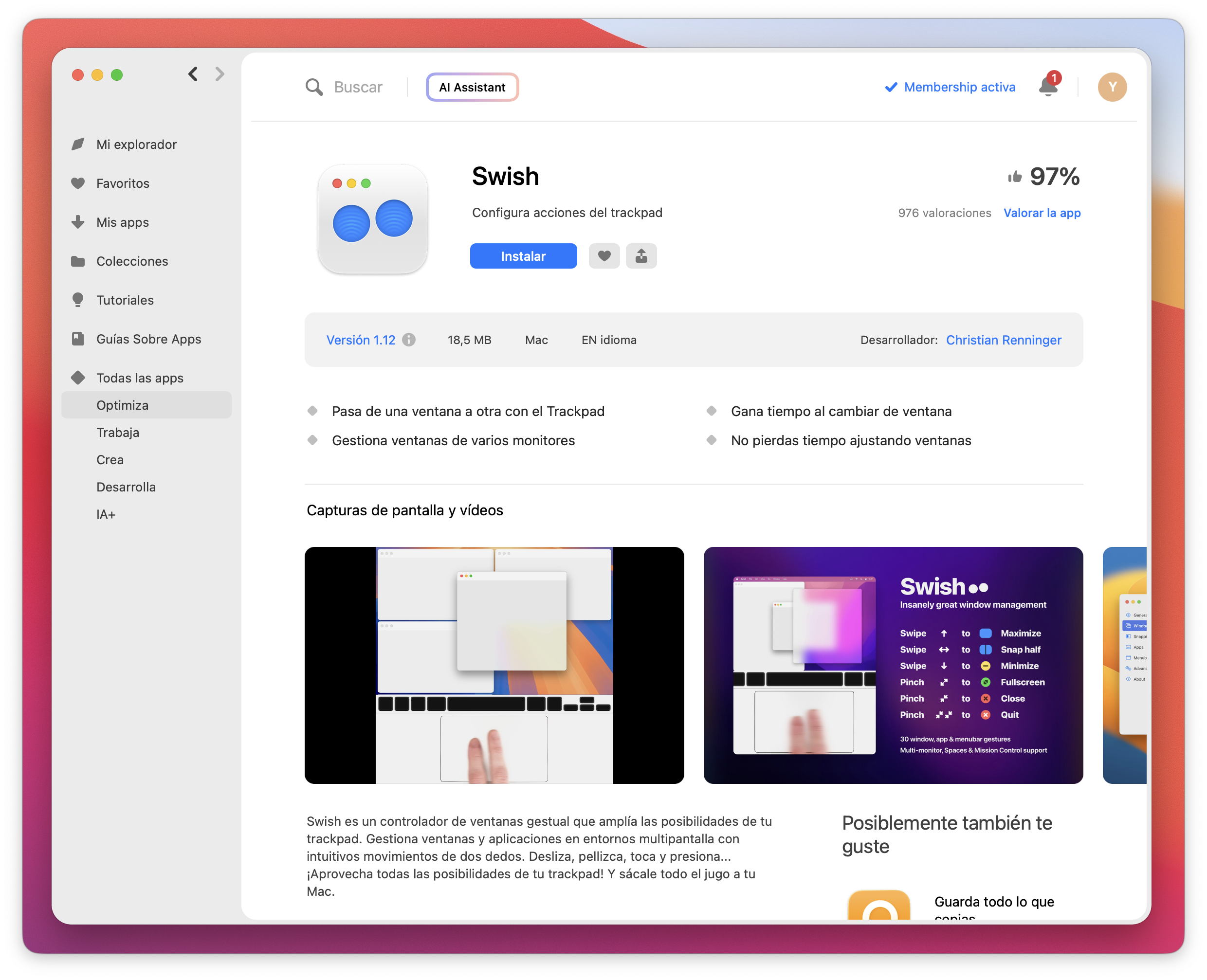This screenshot has height=980, width=1207.
Task: Click the Todas las apps diamond icon
Action: pos(78,378)
